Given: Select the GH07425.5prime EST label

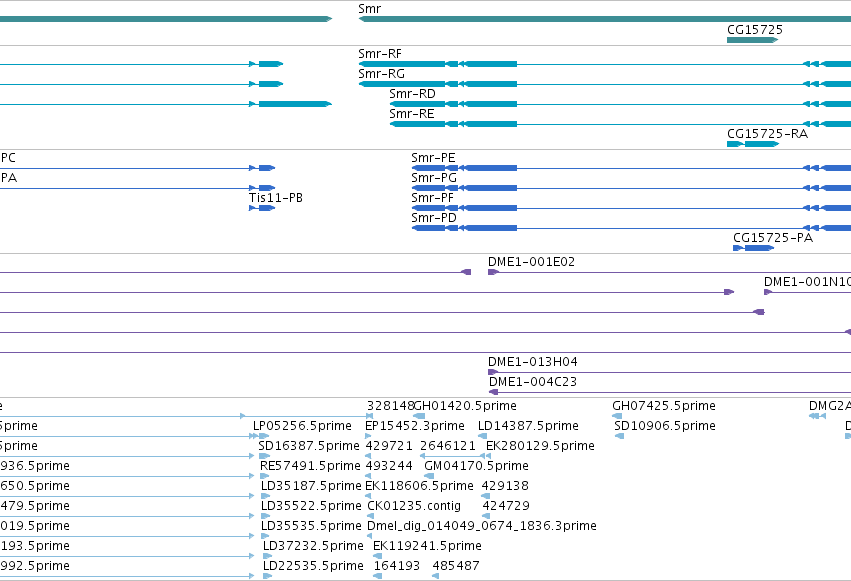Looking at the screenshot, I should click(x=664, y=406).
